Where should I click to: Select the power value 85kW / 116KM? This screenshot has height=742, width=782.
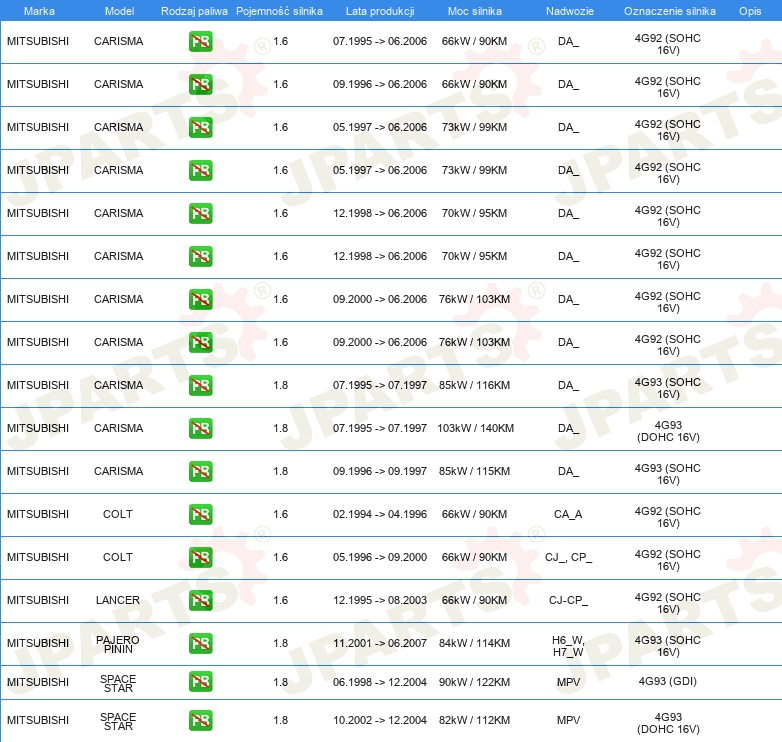point(474,385)
